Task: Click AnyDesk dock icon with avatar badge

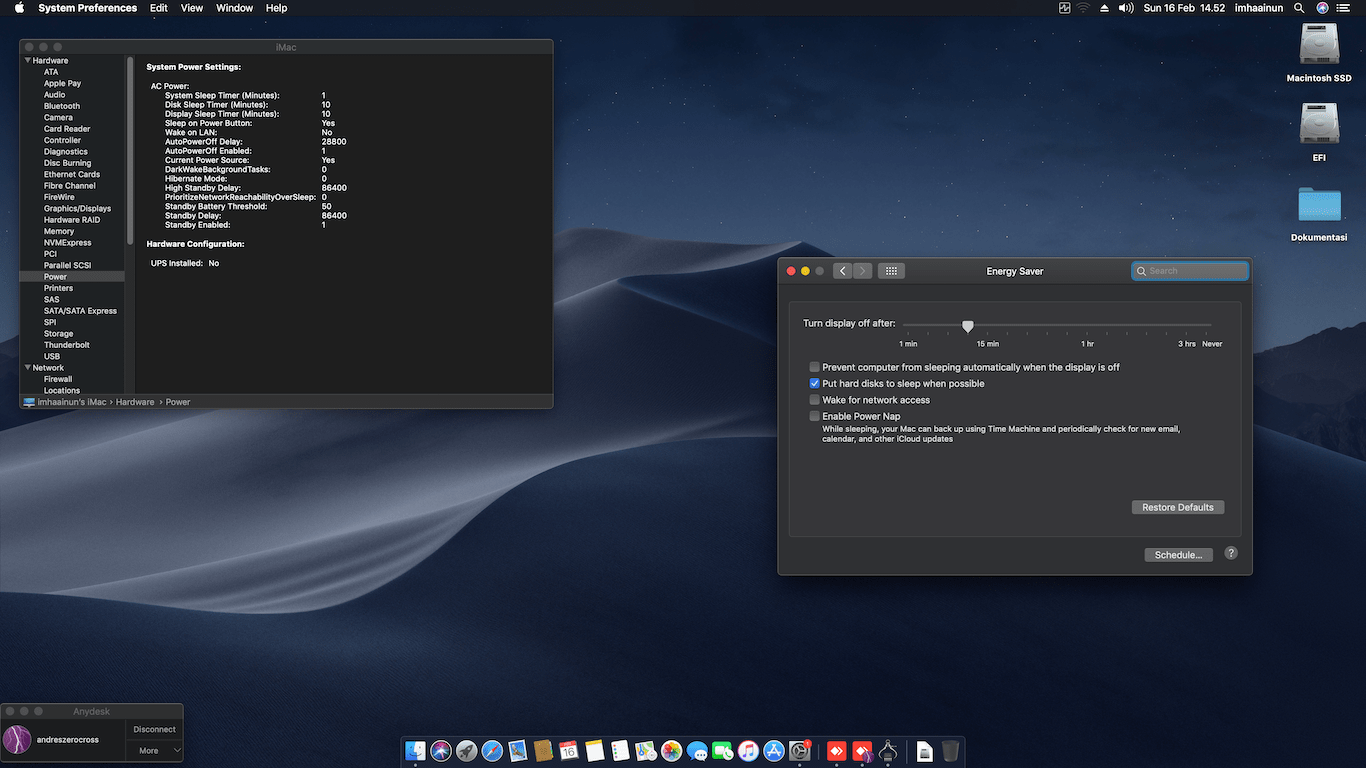Action: point(862,751)
